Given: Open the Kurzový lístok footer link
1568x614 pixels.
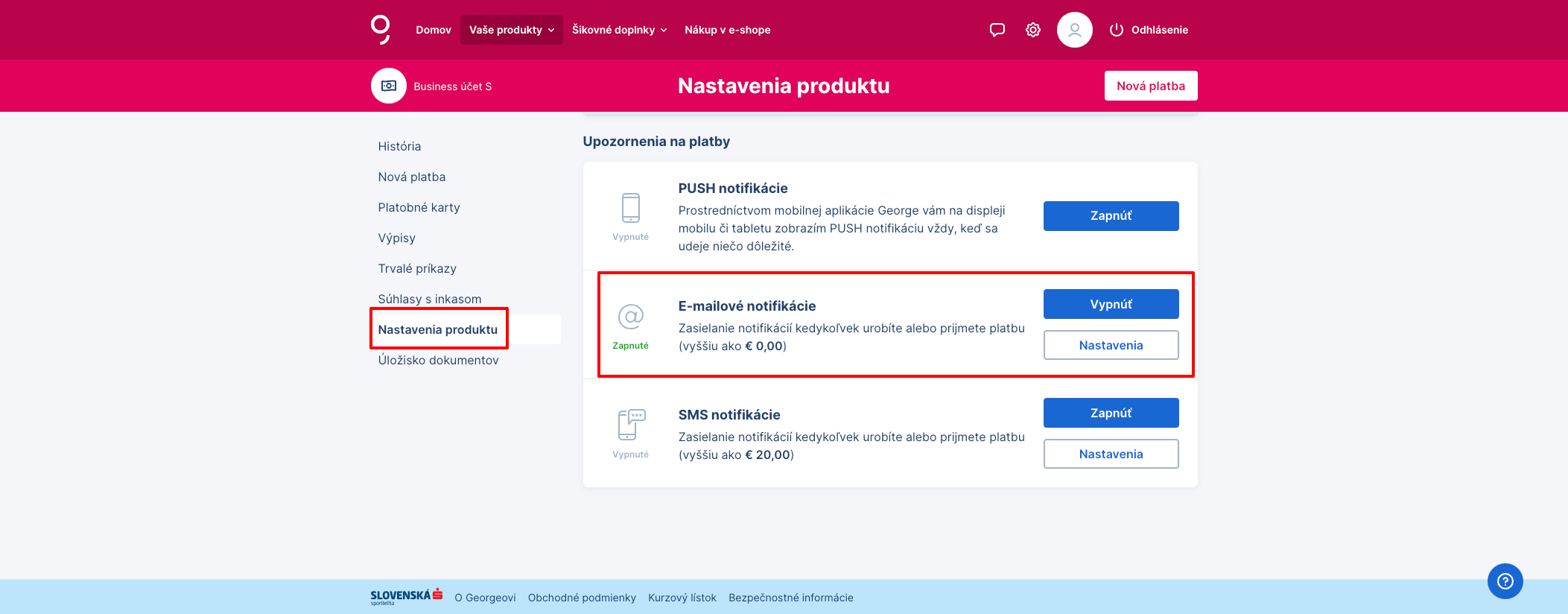Looking at the screenshot, I should coord(682,598).
